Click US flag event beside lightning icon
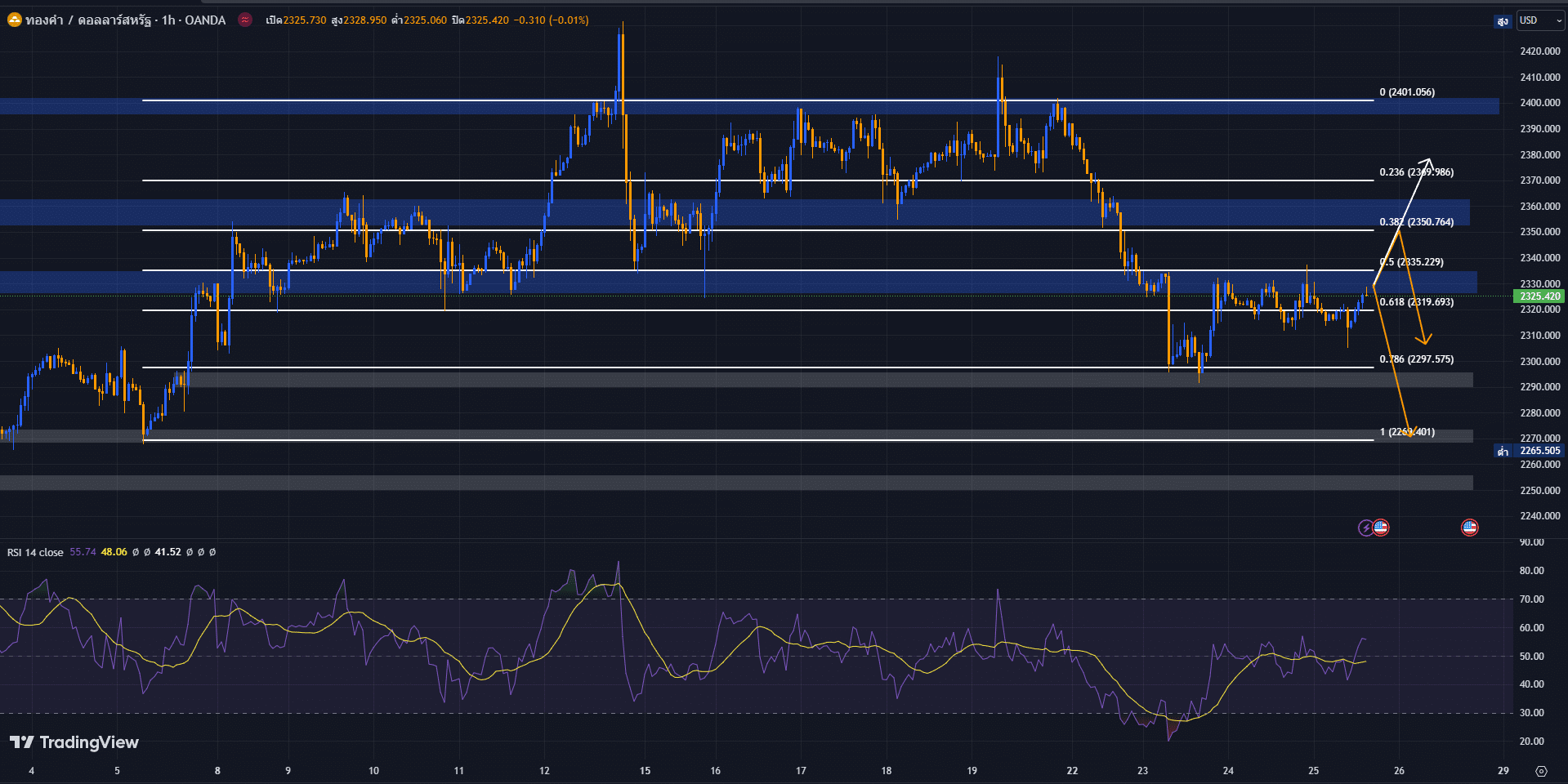Image resolution: width=1568 pixels, height=784 pixels. [1381, 528]
